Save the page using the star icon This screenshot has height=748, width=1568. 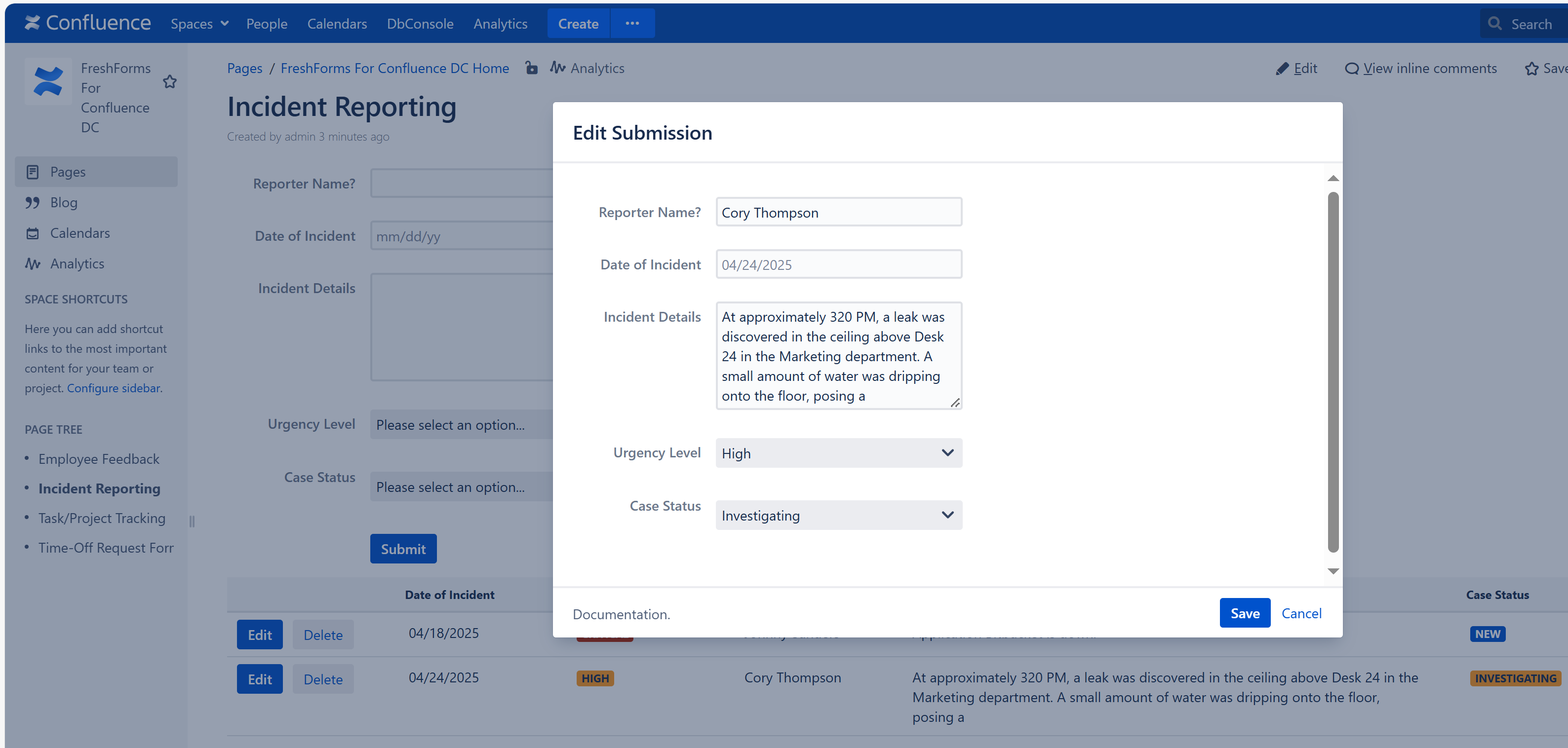tap(1532, 68)
